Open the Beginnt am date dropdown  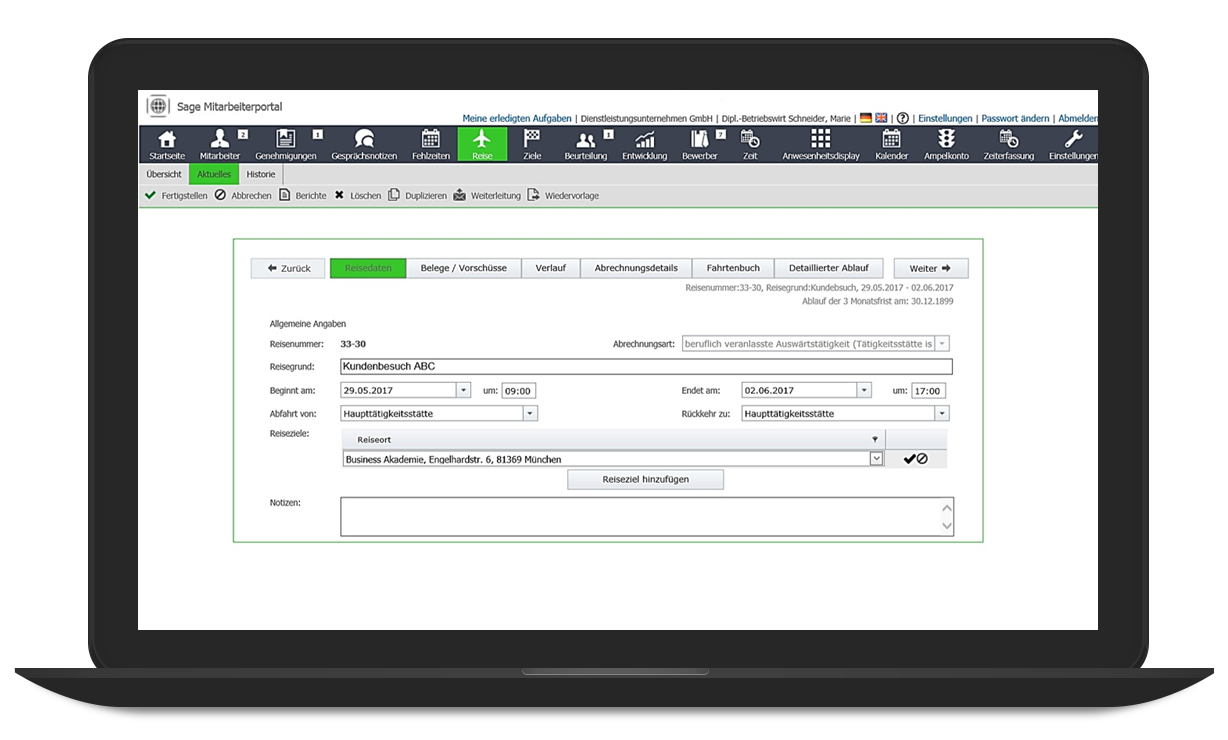click(462, 389)
